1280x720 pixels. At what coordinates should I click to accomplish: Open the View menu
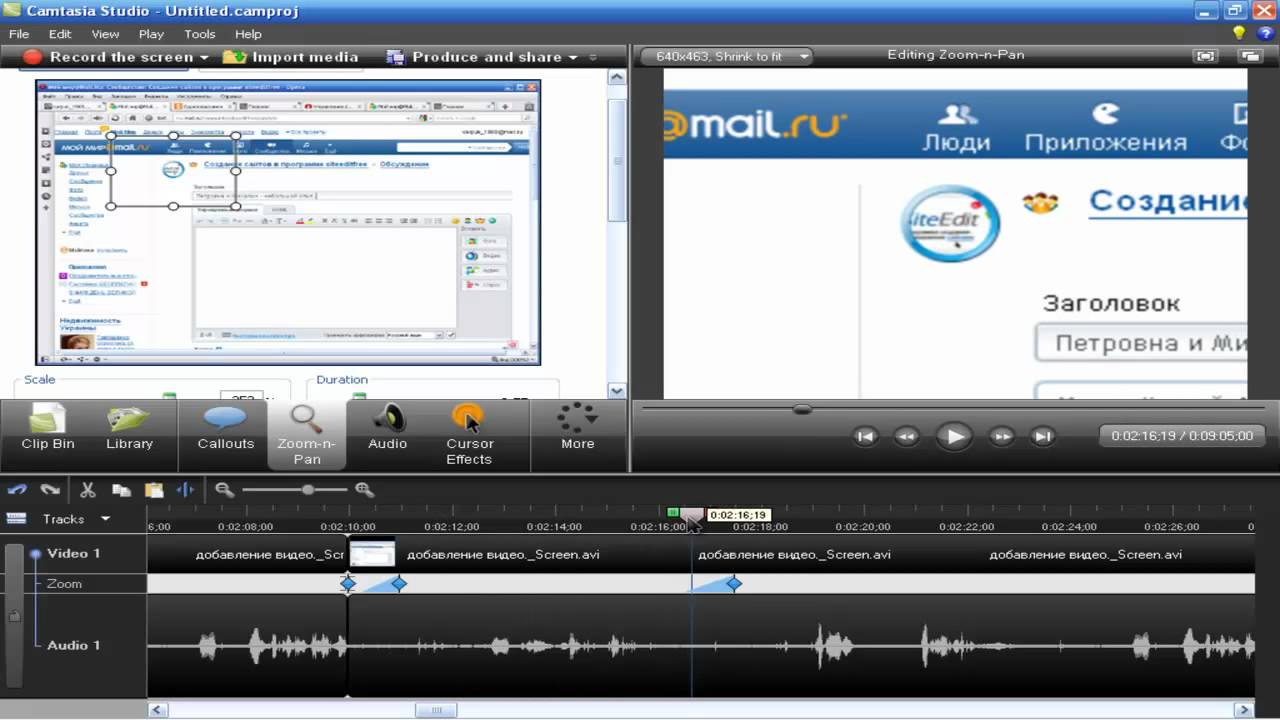(105, 34)
